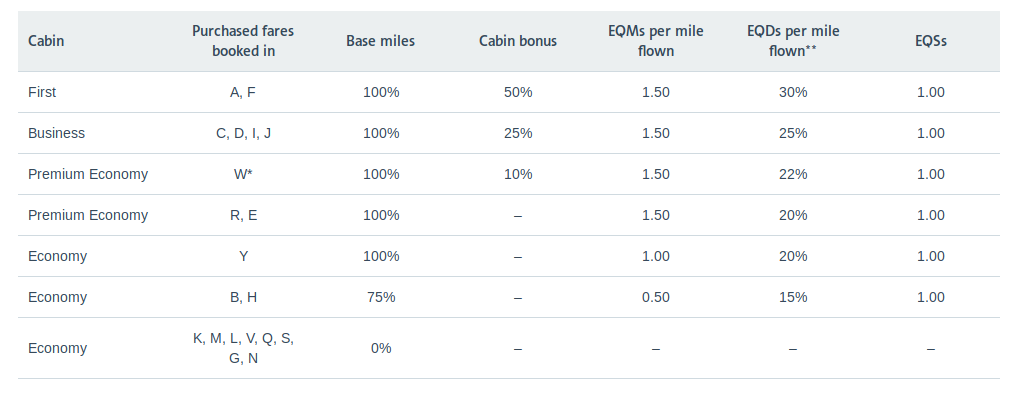
Task: Select the B, H fare class cell
Action: 243,297
